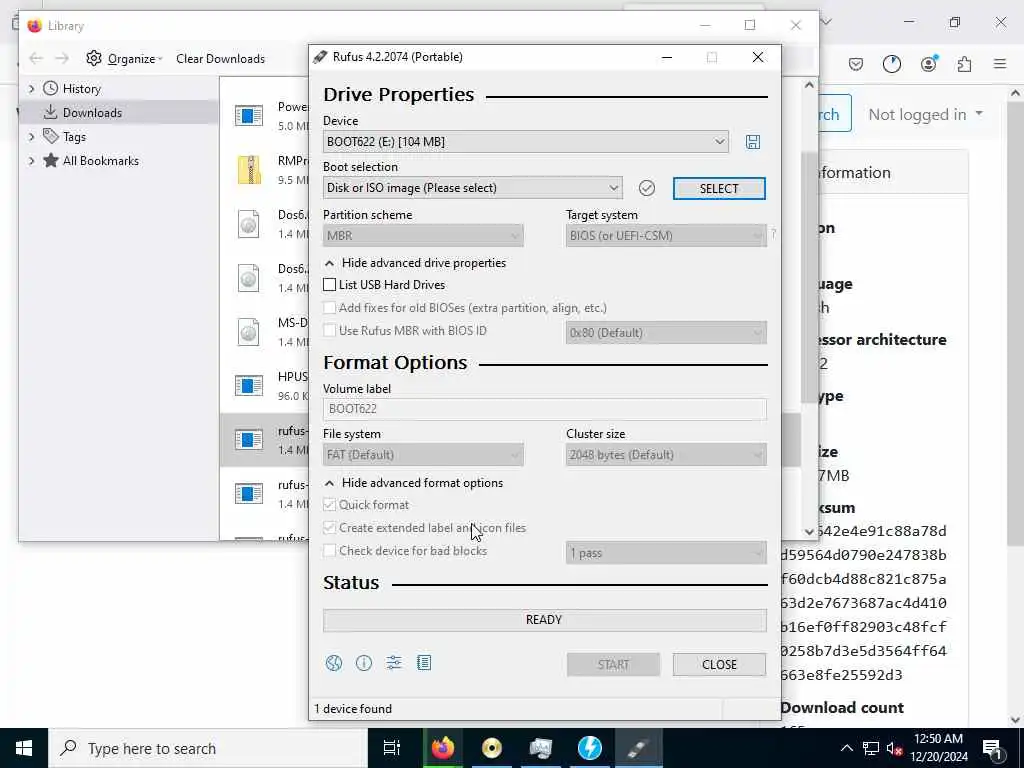Screen dimensions: 1024x768
Task: Show the Rufus log icon
Action: pos(424,664)
